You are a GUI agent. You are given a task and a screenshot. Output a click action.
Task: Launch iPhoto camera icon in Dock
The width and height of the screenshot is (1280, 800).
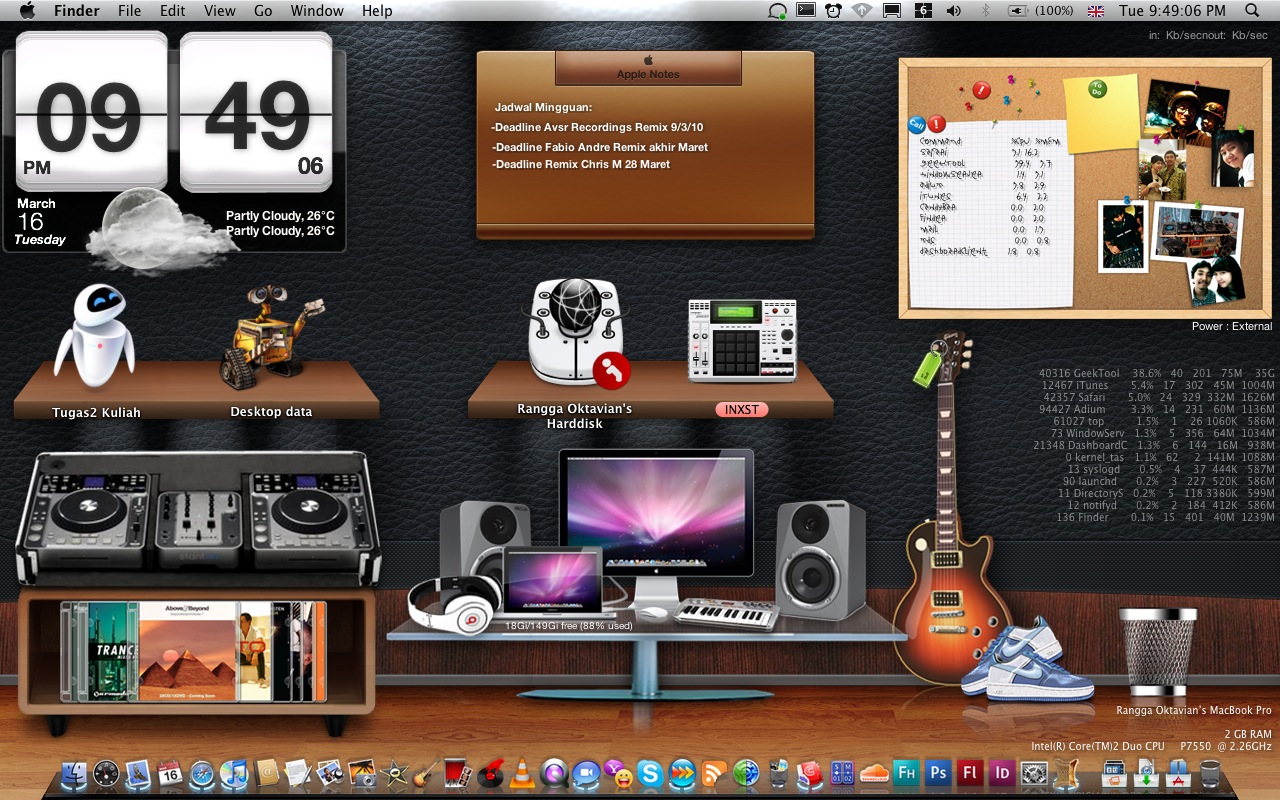tap(362, 773)
